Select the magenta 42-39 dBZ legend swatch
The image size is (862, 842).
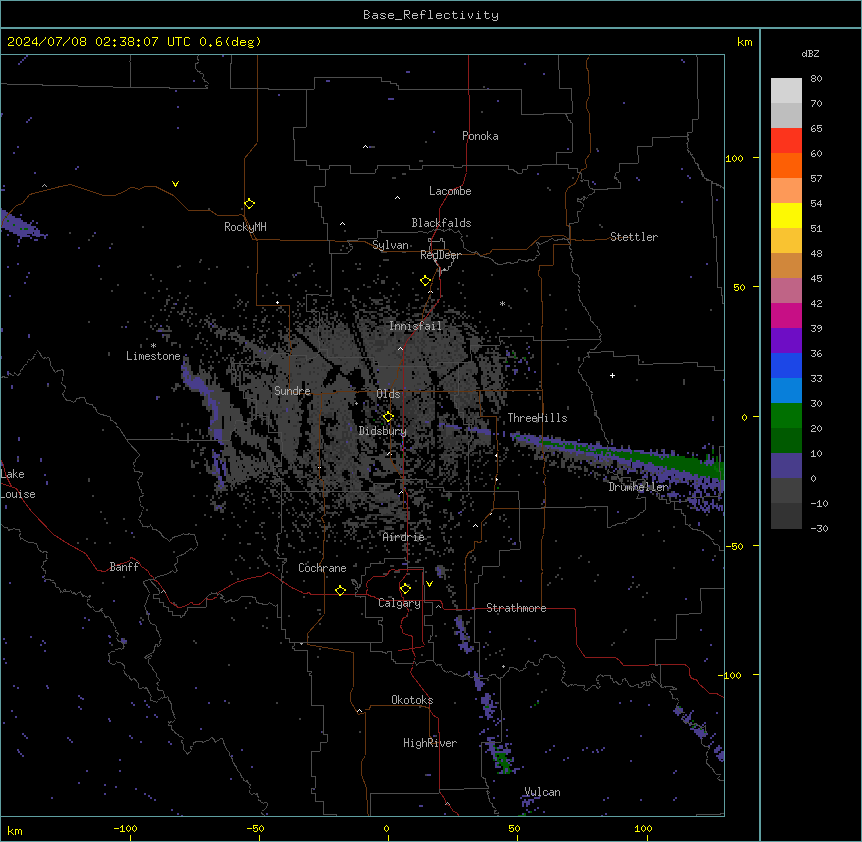pos(786,315)
